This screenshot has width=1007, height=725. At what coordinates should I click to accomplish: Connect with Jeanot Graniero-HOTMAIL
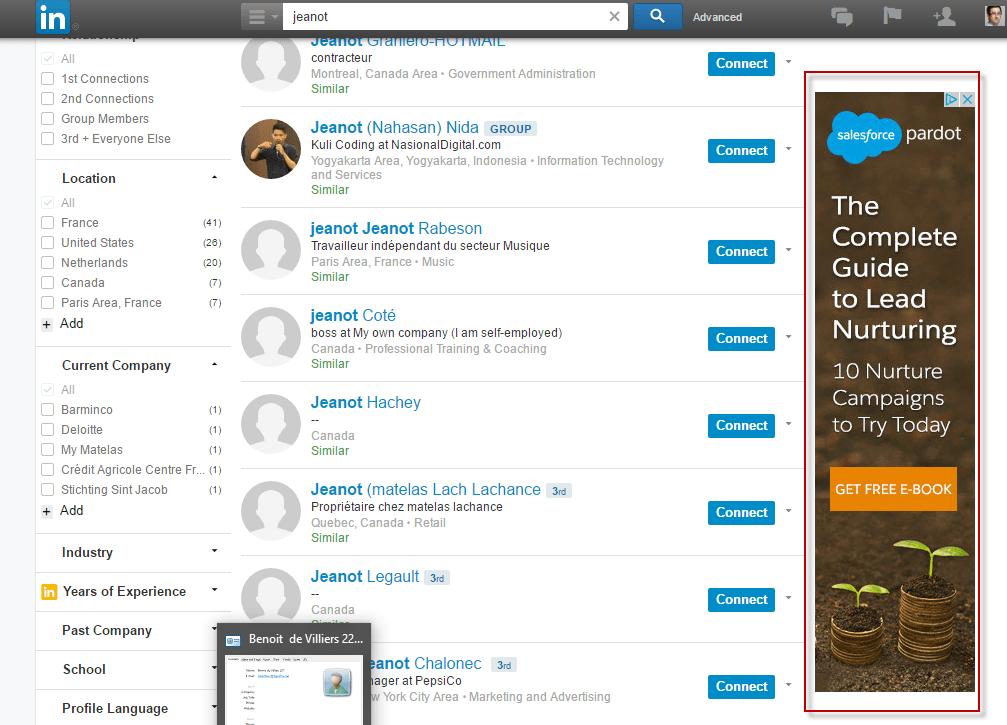[741, 64]
